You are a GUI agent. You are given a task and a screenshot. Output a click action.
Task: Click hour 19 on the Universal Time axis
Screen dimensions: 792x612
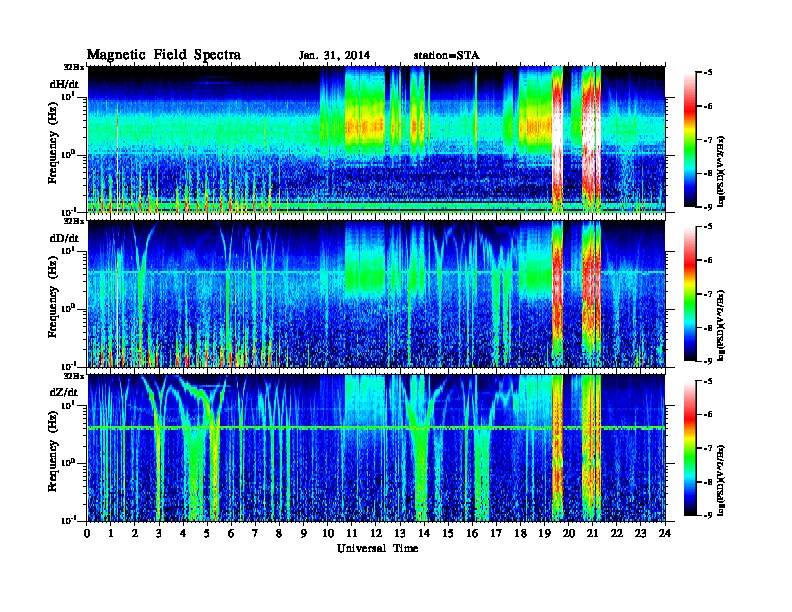(x=544, y=533)
